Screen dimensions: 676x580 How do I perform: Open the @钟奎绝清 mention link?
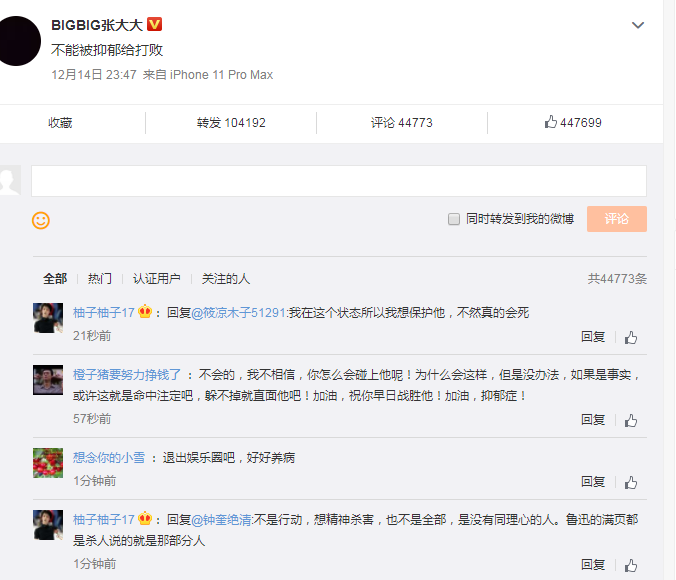(x=221, y=519)
